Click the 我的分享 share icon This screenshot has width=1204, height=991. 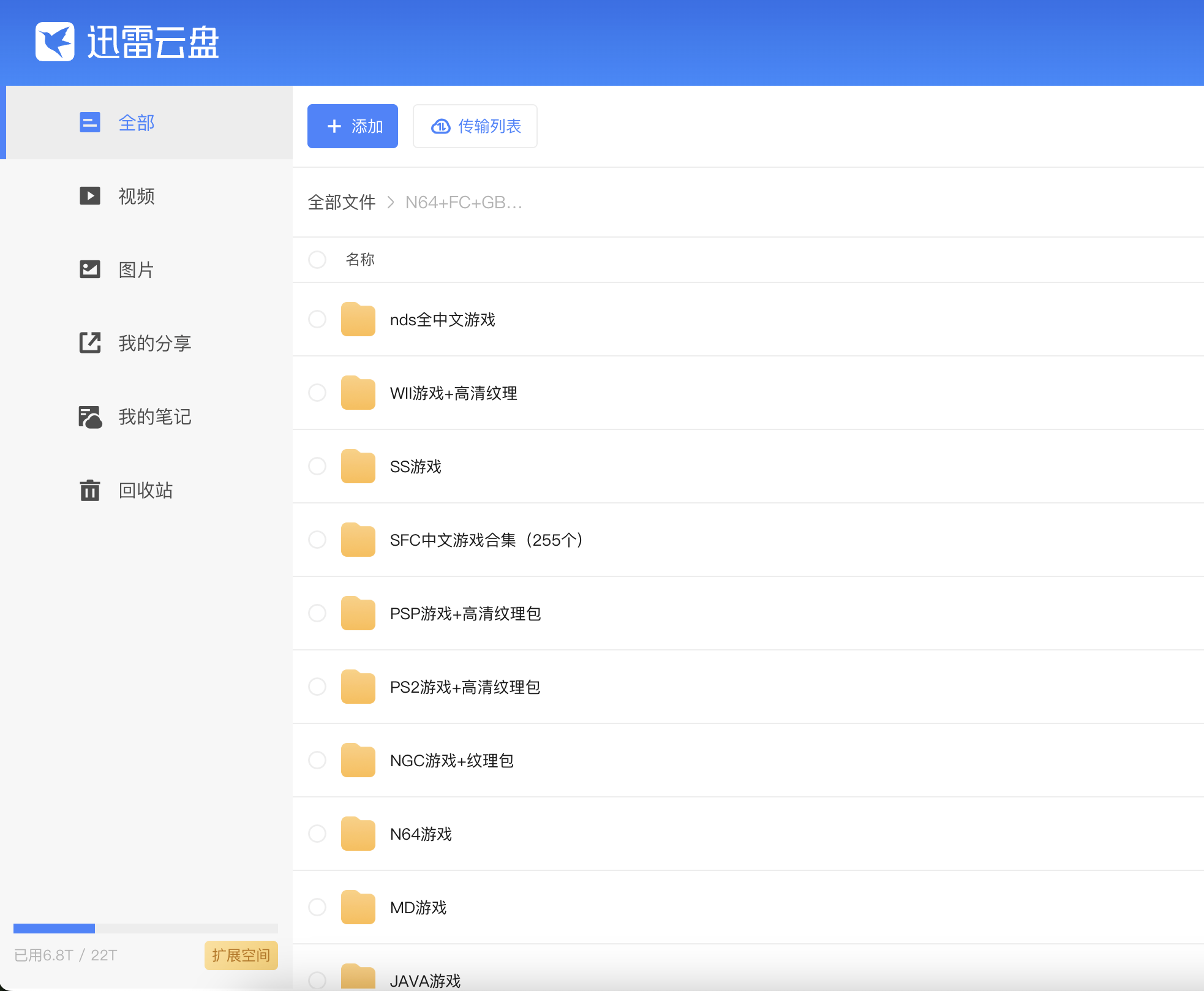click(90, 343)
